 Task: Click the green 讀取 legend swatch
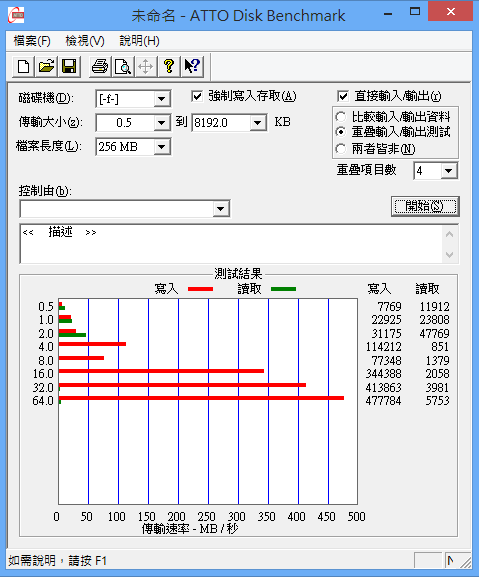click(x=283, y=289)
